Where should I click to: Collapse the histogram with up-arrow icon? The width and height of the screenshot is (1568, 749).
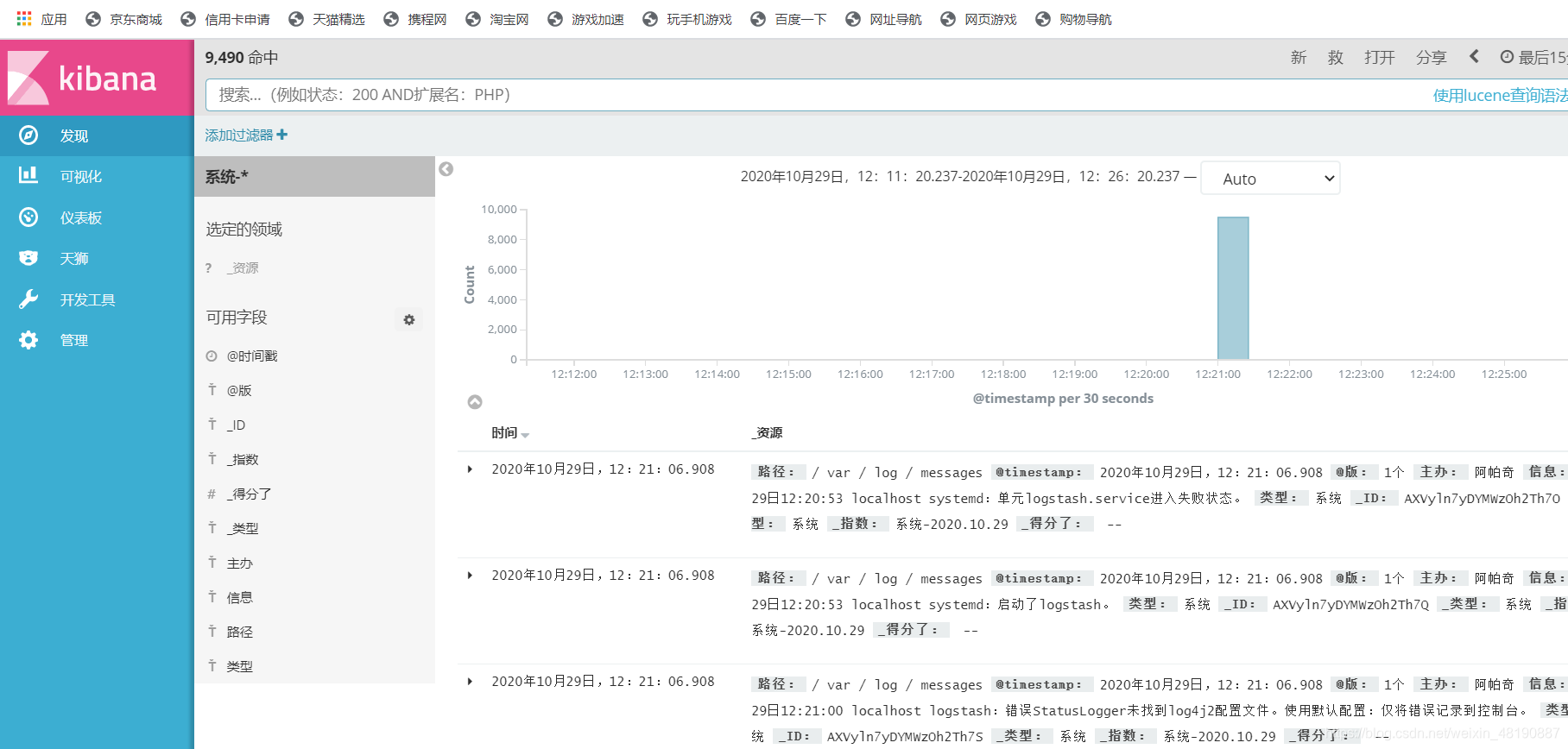click(x=475, y=402)
